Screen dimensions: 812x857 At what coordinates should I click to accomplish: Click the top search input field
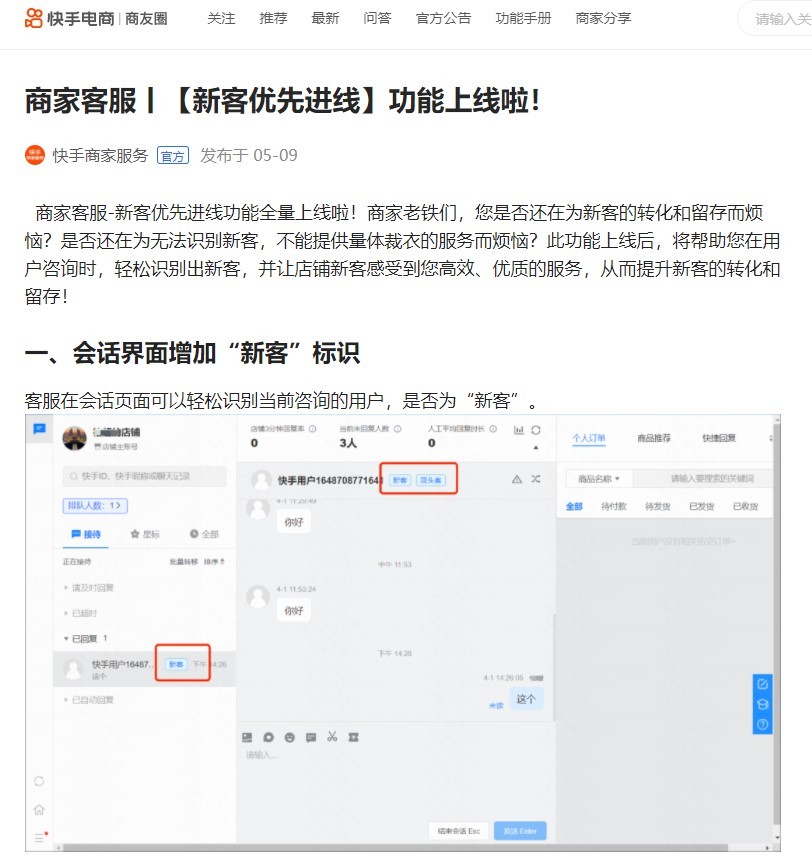coord(776,19)
